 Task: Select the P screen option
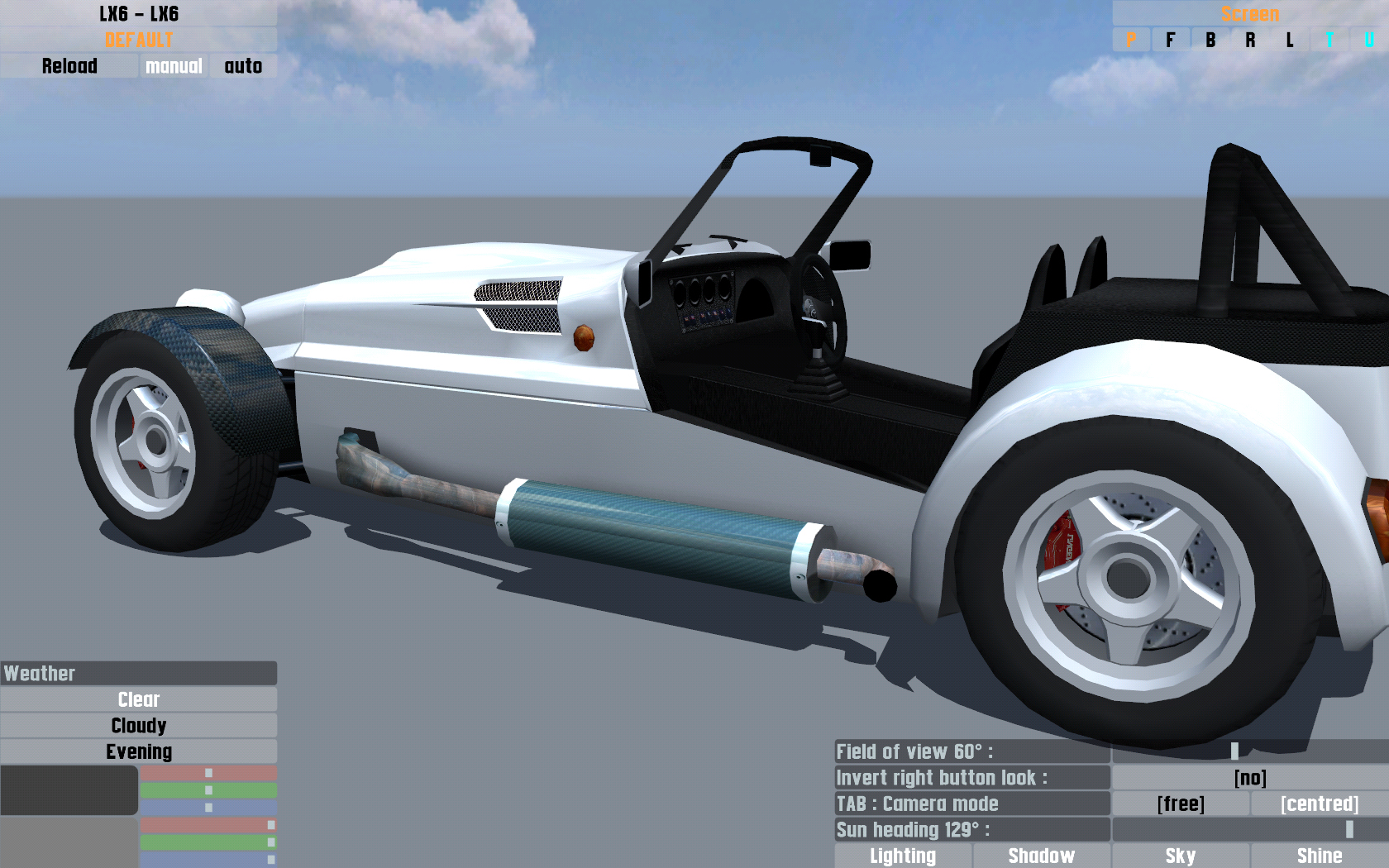point(1131,40)
